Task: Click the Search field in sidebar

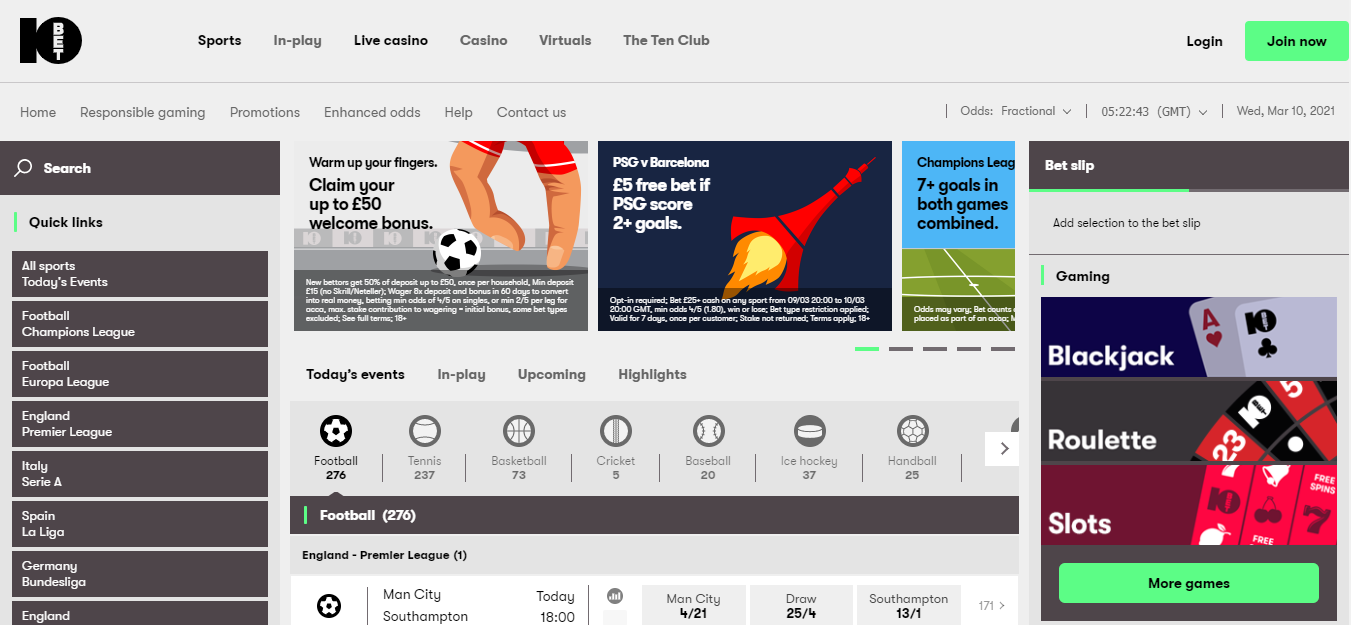Action: pyautogui.click(x=140, y=168)
